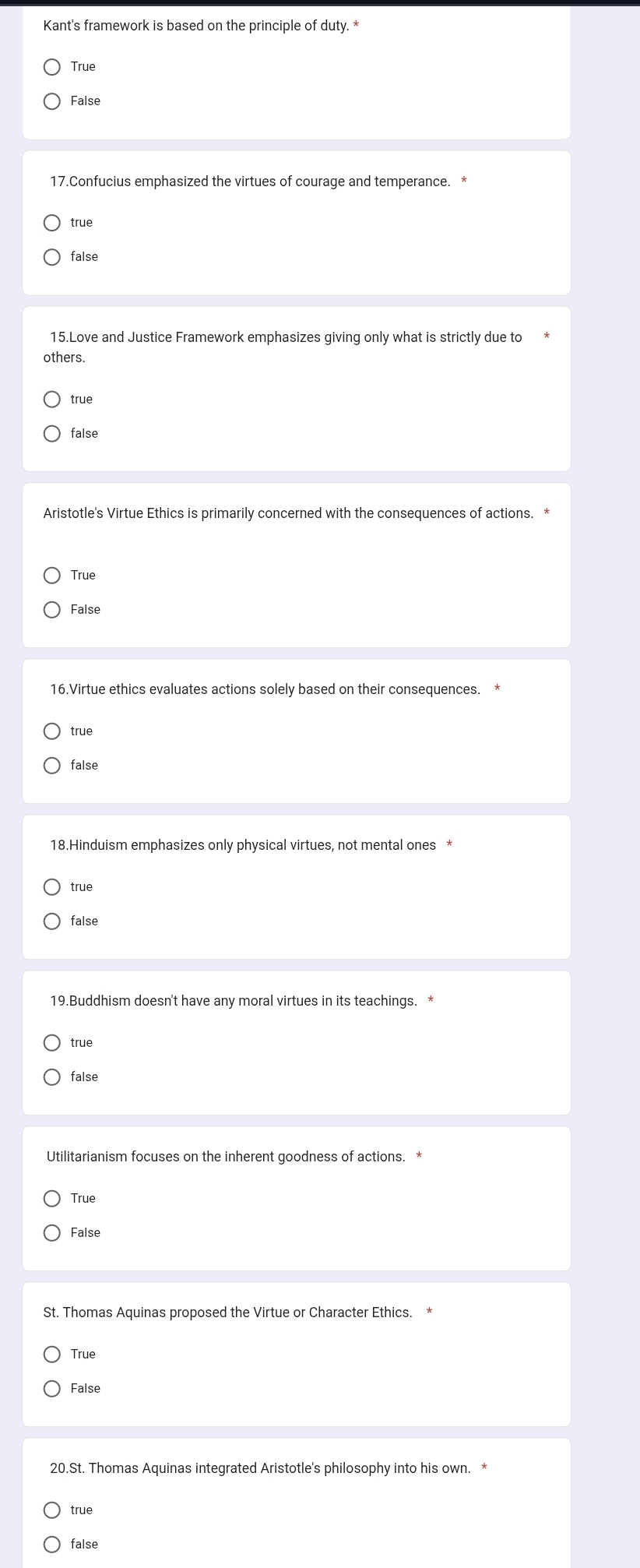Screen dimensions: 640x1568
Task: Select true for Buddhism moral virtues question
Action: tap(52, 1043)
